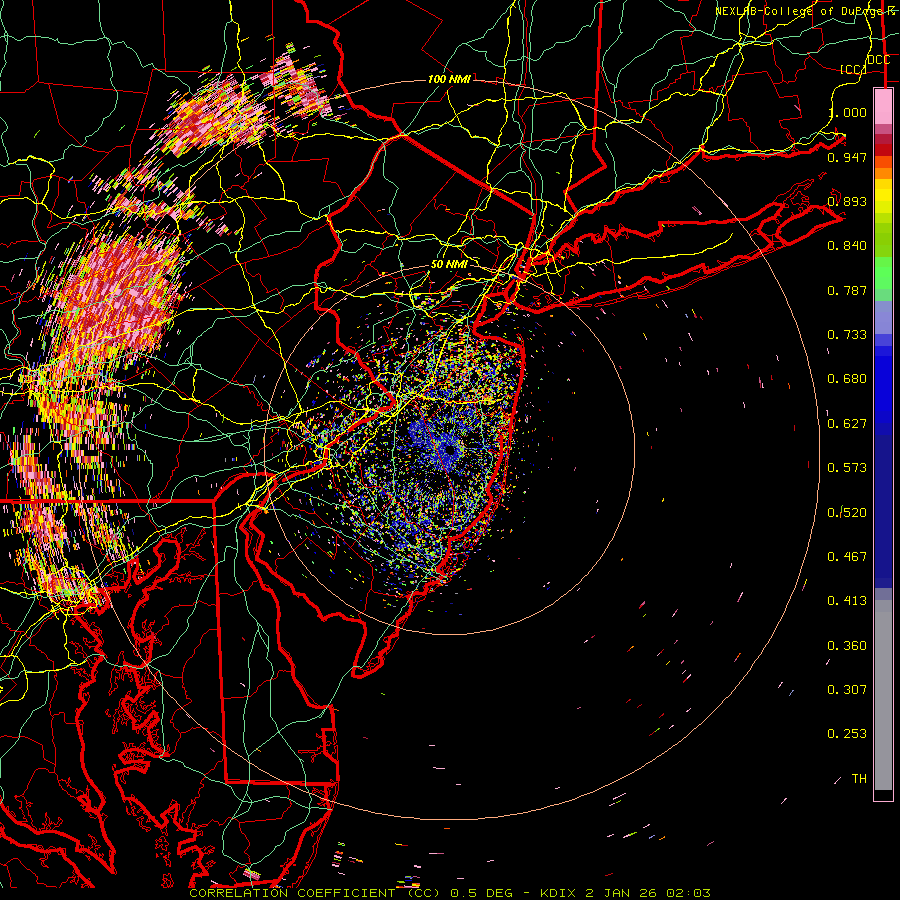
Task: Click the radar site center hole
Action: pyautogui.click(x=449, y=451)
